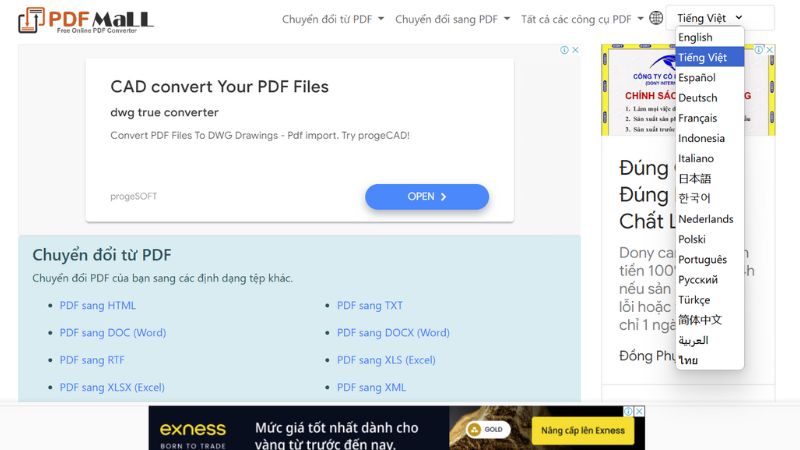
Task: Choose Français language option
Action: [710, 118]
